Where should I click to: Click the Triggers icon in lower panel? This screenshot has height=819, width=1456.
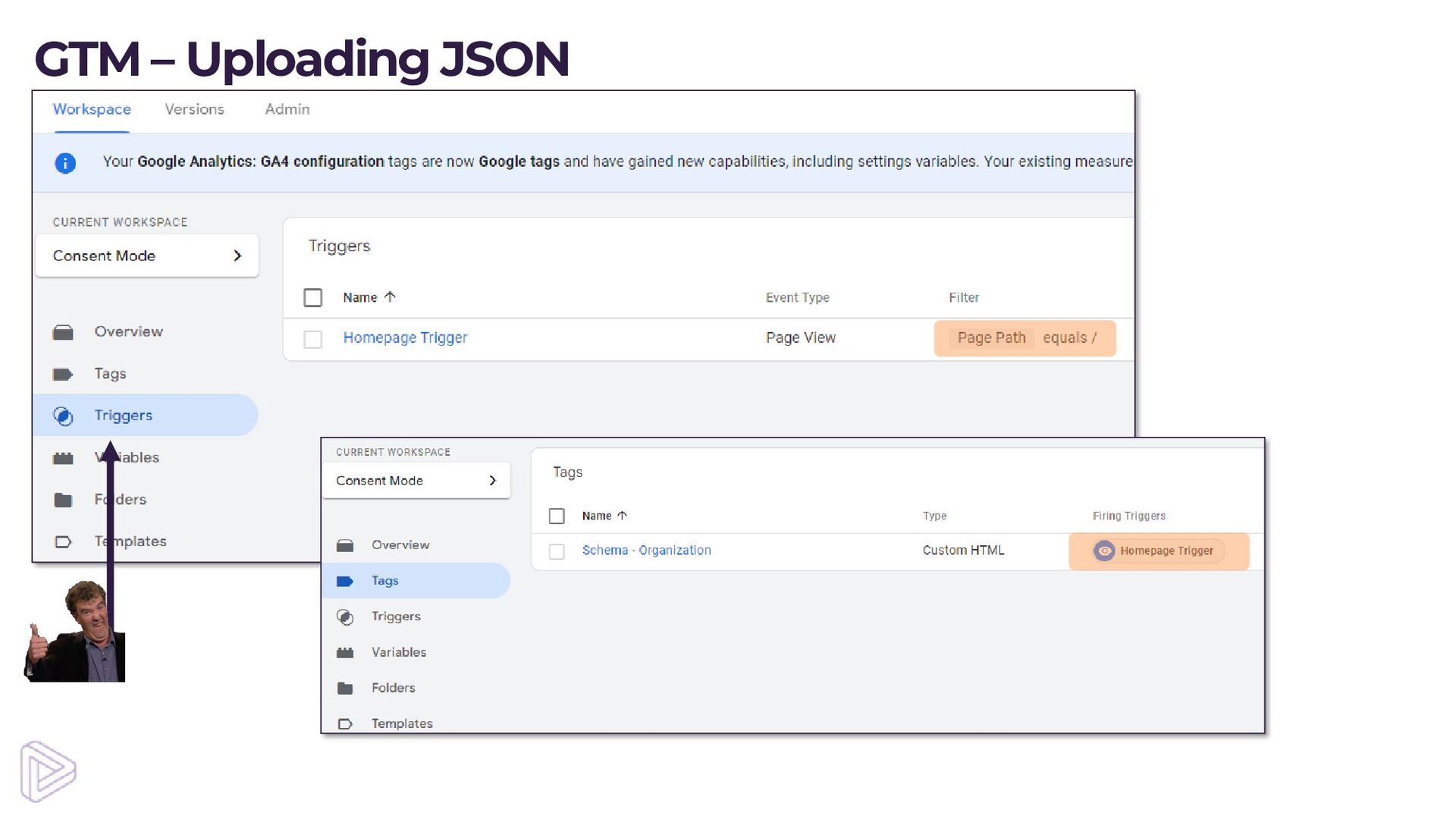pos(345,617)
